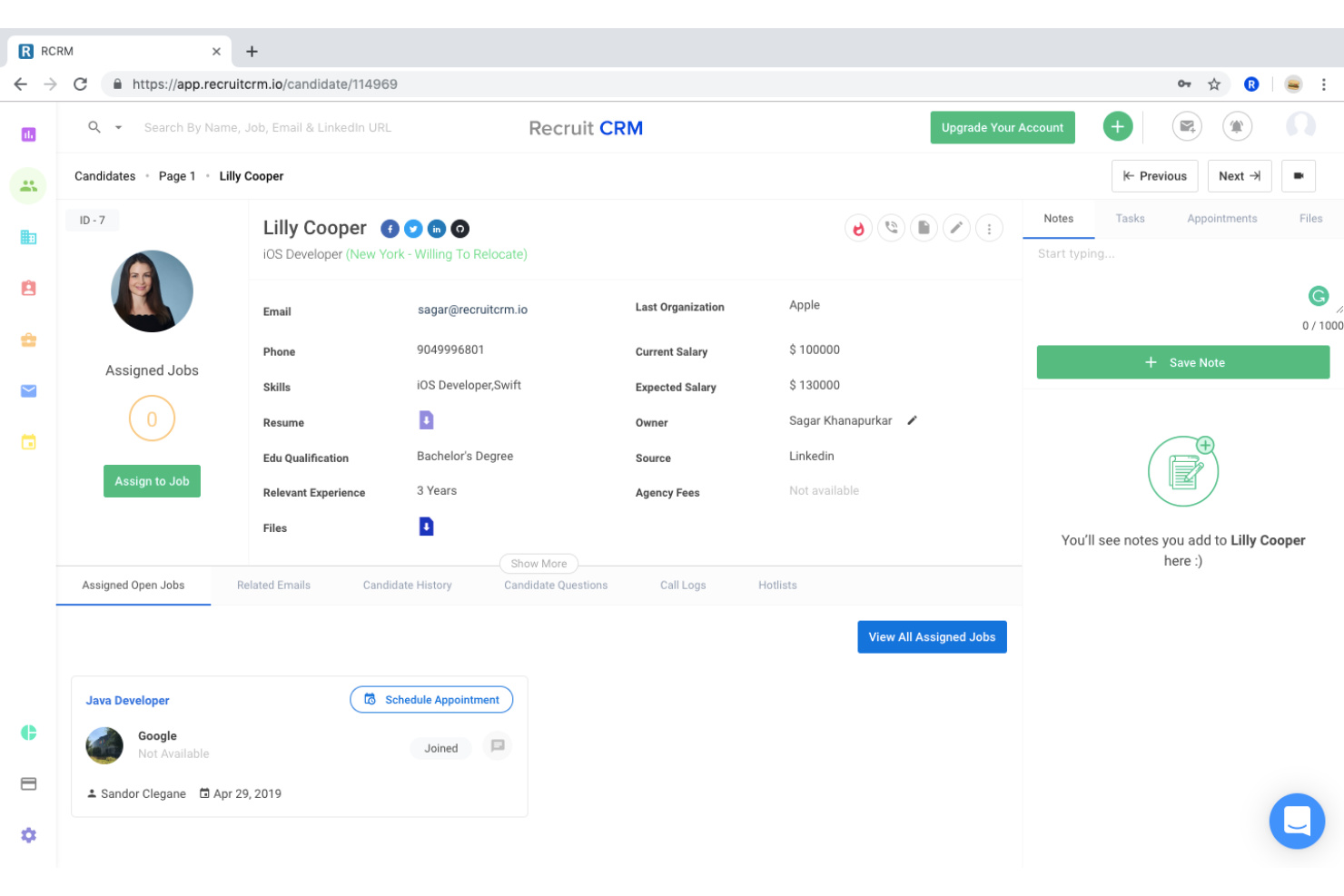Bookmark the page with star icon
Viewport: 1344px width, 896px height.
1214,84
